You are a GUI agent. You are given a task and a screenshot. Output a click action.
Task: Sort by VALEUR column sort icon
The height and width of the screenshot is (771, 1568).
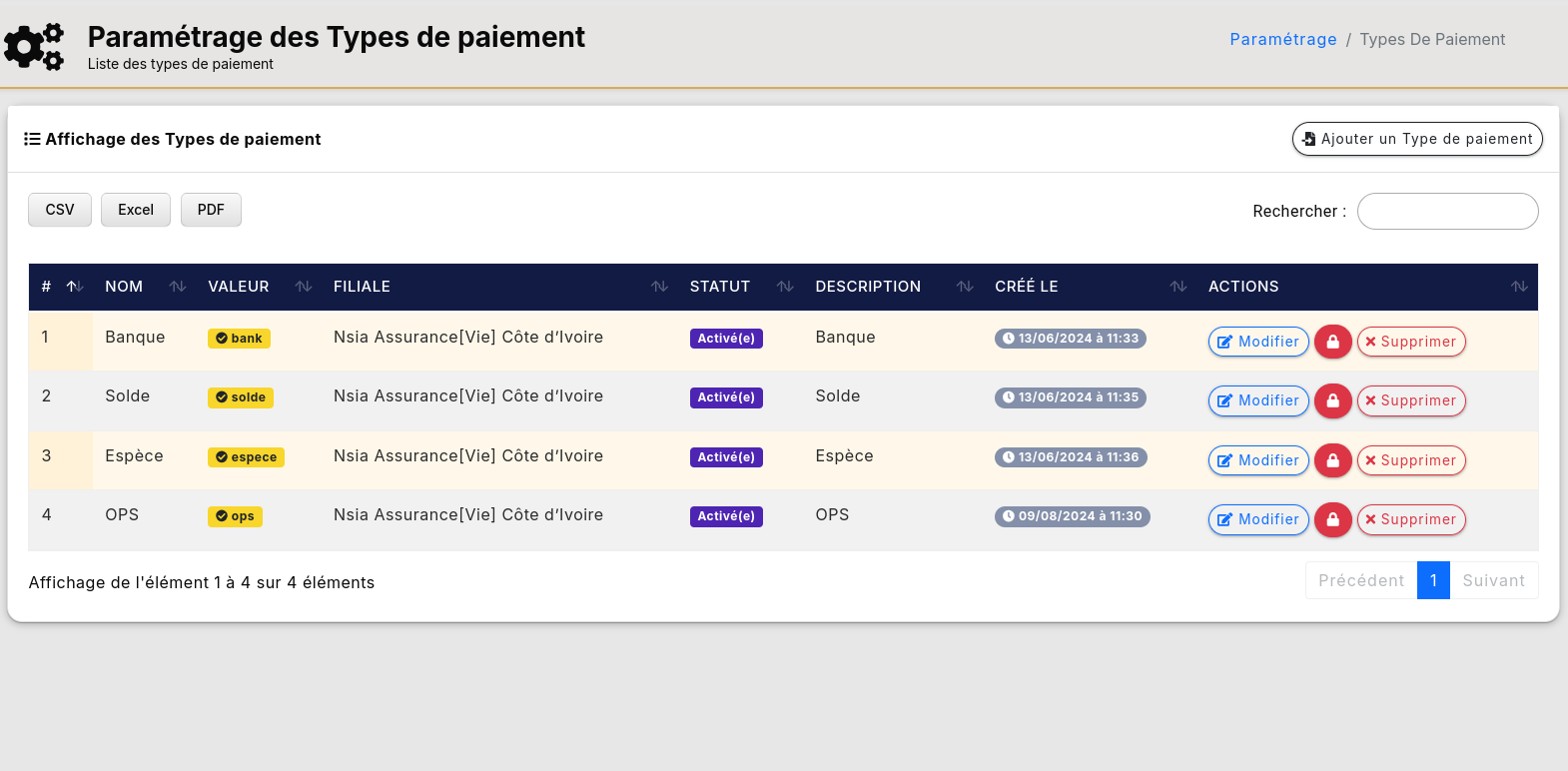(x=304, y=287)
